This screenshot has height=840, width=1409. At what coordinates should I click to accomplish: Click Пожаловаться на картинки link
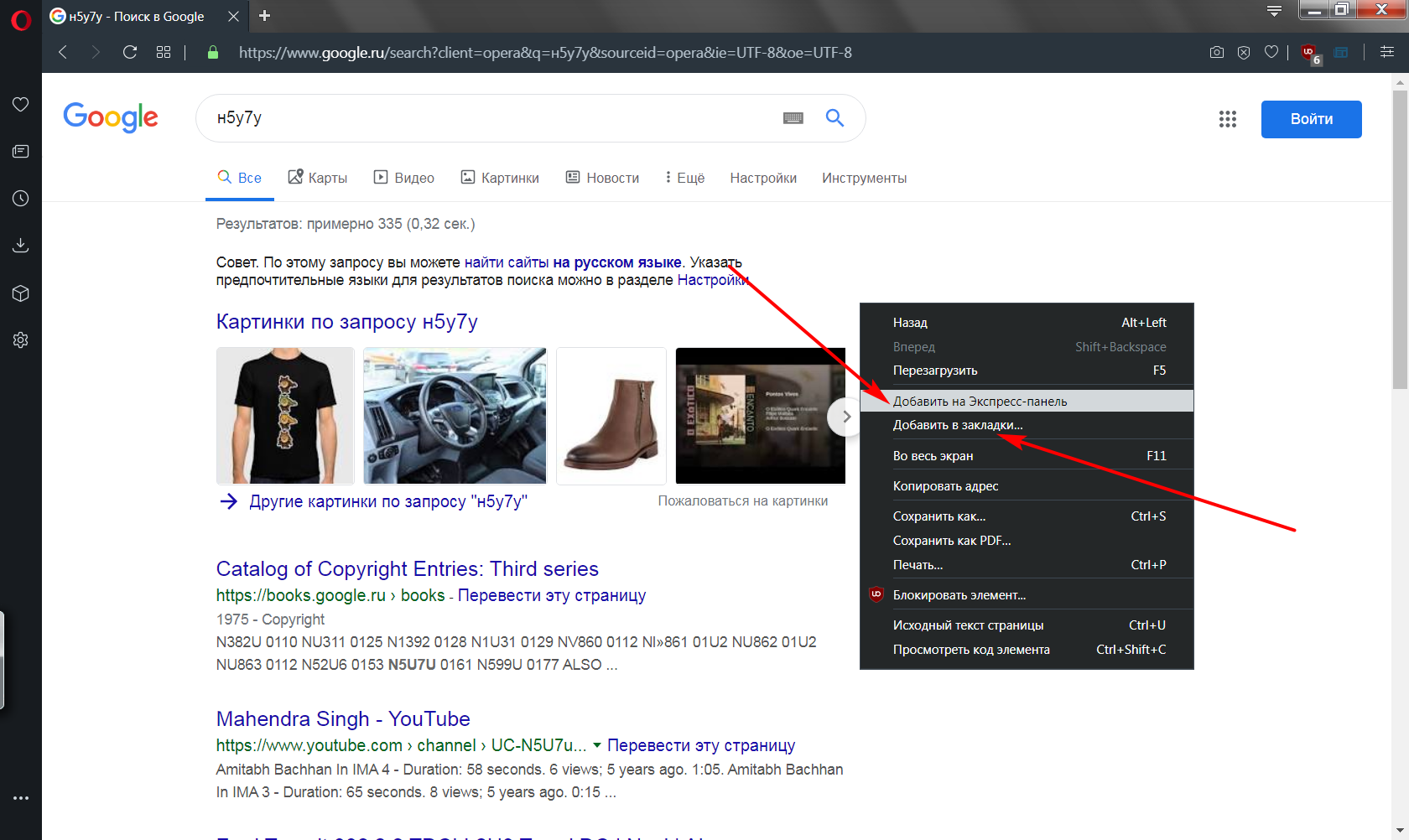(743, 501)
